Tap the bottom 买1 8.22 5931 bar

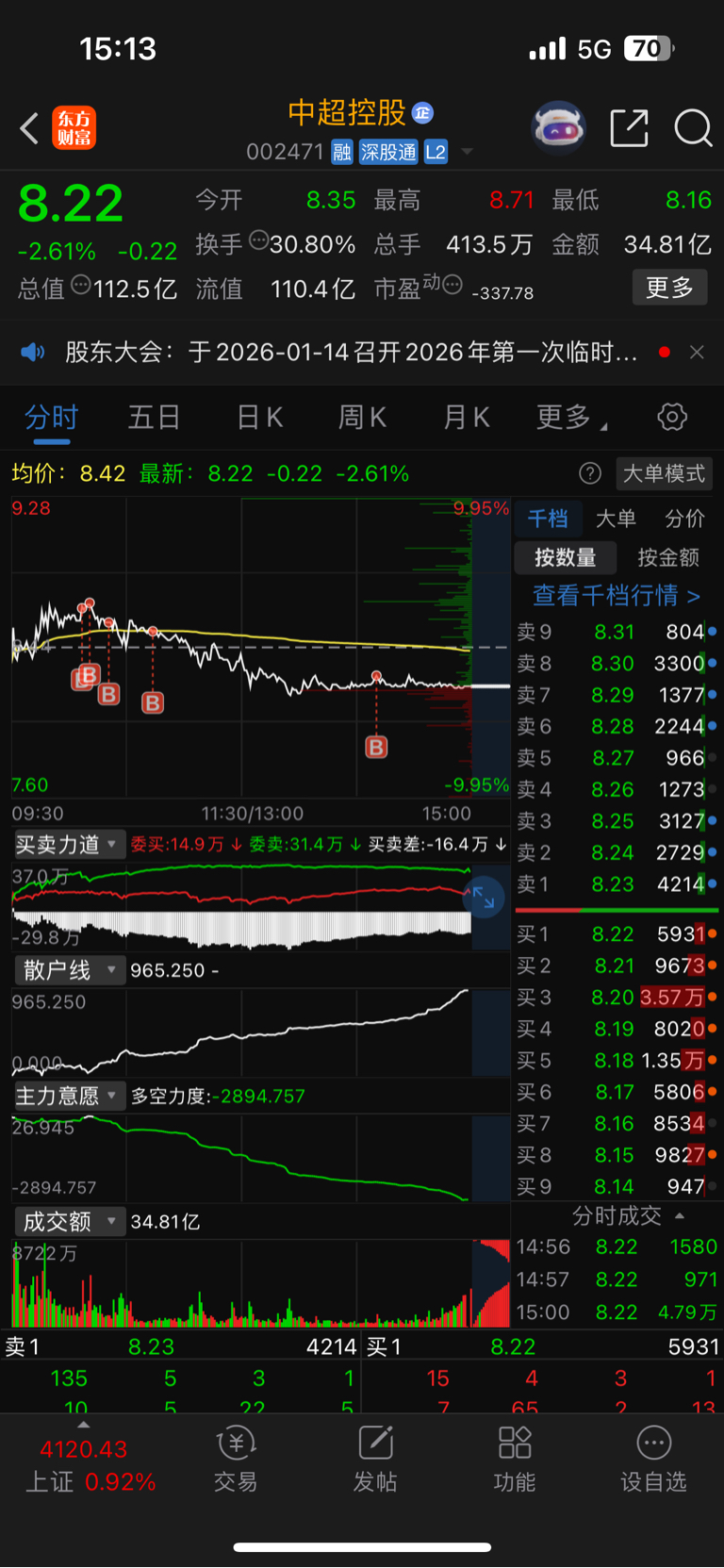pos(543,1346)
